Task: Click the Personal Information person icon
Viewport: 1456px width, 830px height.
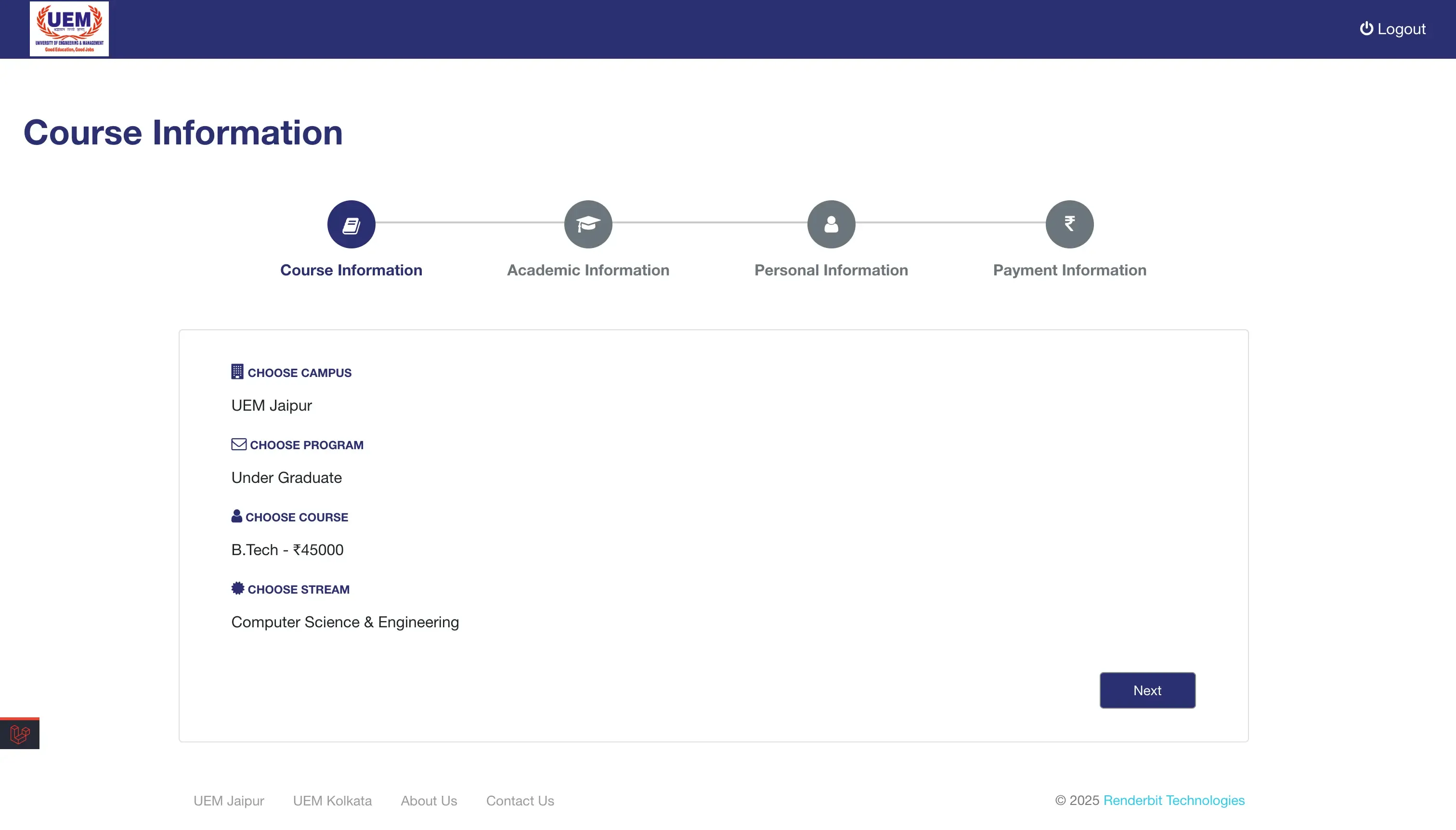Action: 830,223
